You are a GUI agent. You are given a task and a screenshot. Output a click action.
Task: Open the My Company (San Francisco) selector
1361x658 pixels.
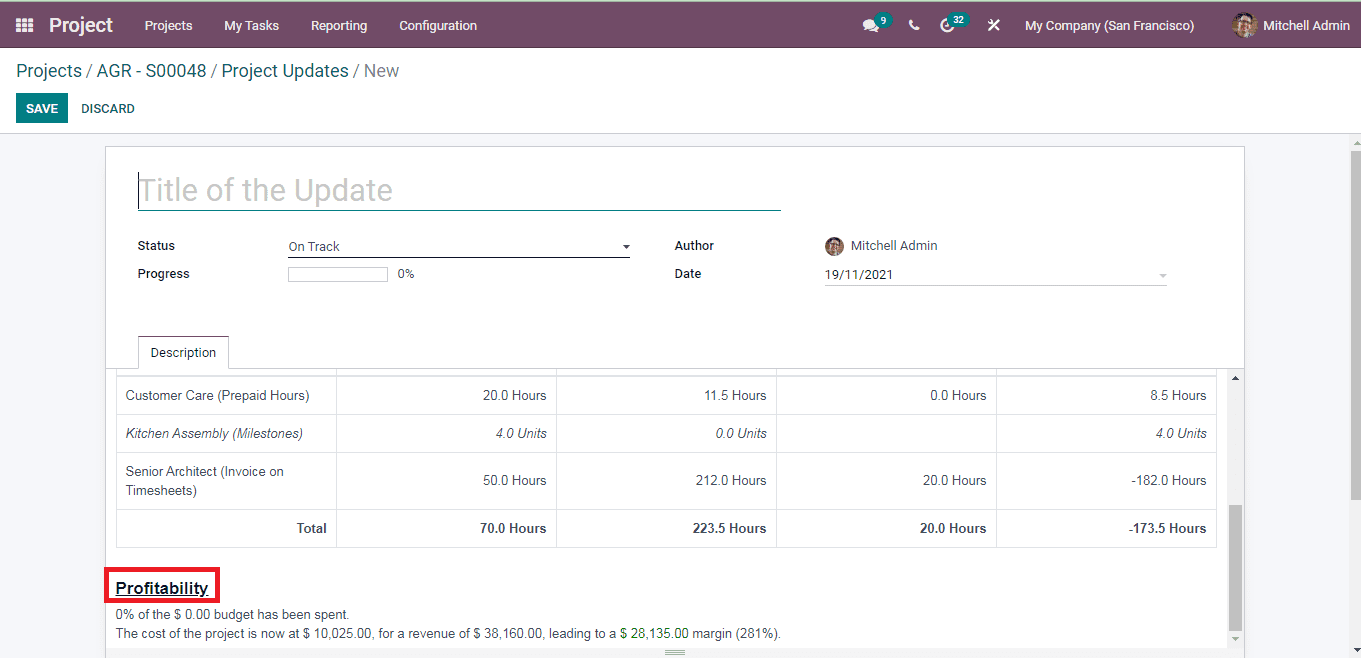pyautogui.click(x=1108, y=25)
